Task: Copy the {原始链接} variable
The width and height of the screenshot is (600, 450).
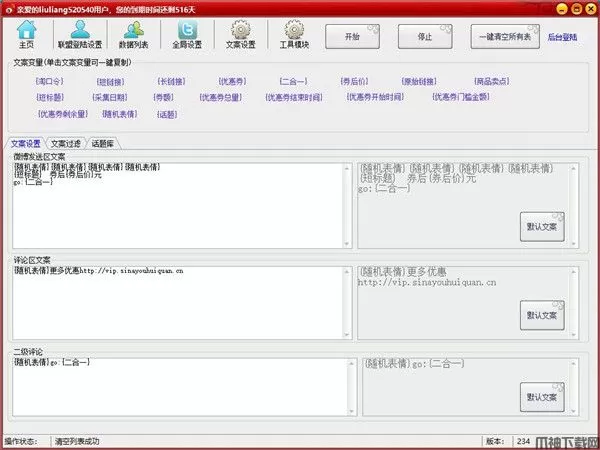Action: click(x=419, y=81)
